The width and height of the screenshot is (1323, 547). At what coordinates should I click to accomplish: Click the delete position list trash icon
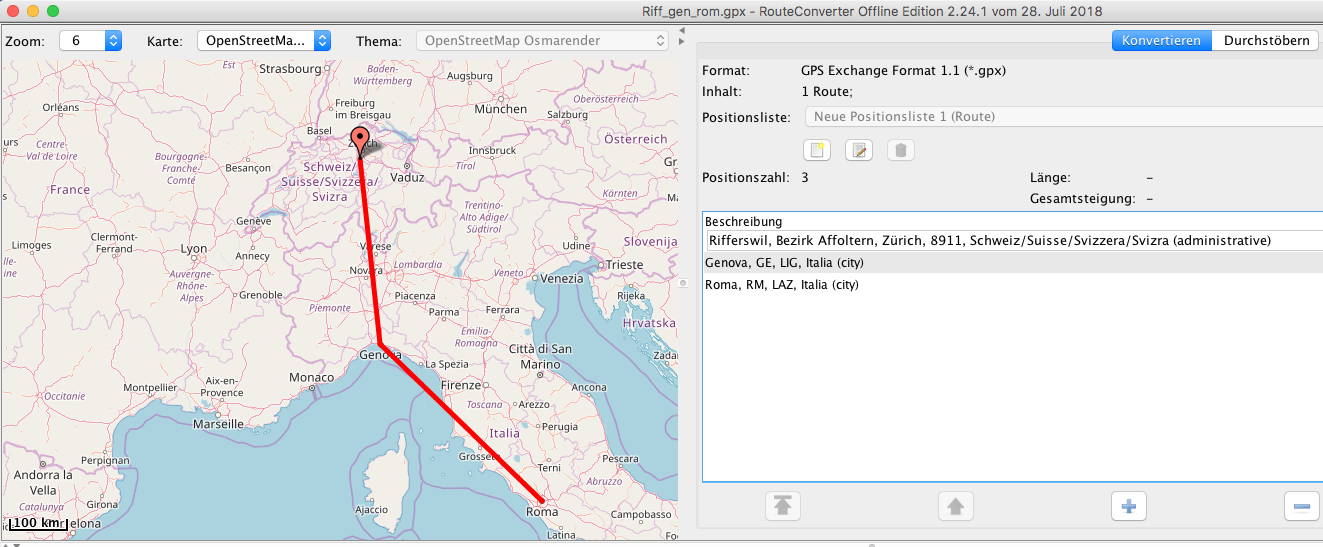900,150
